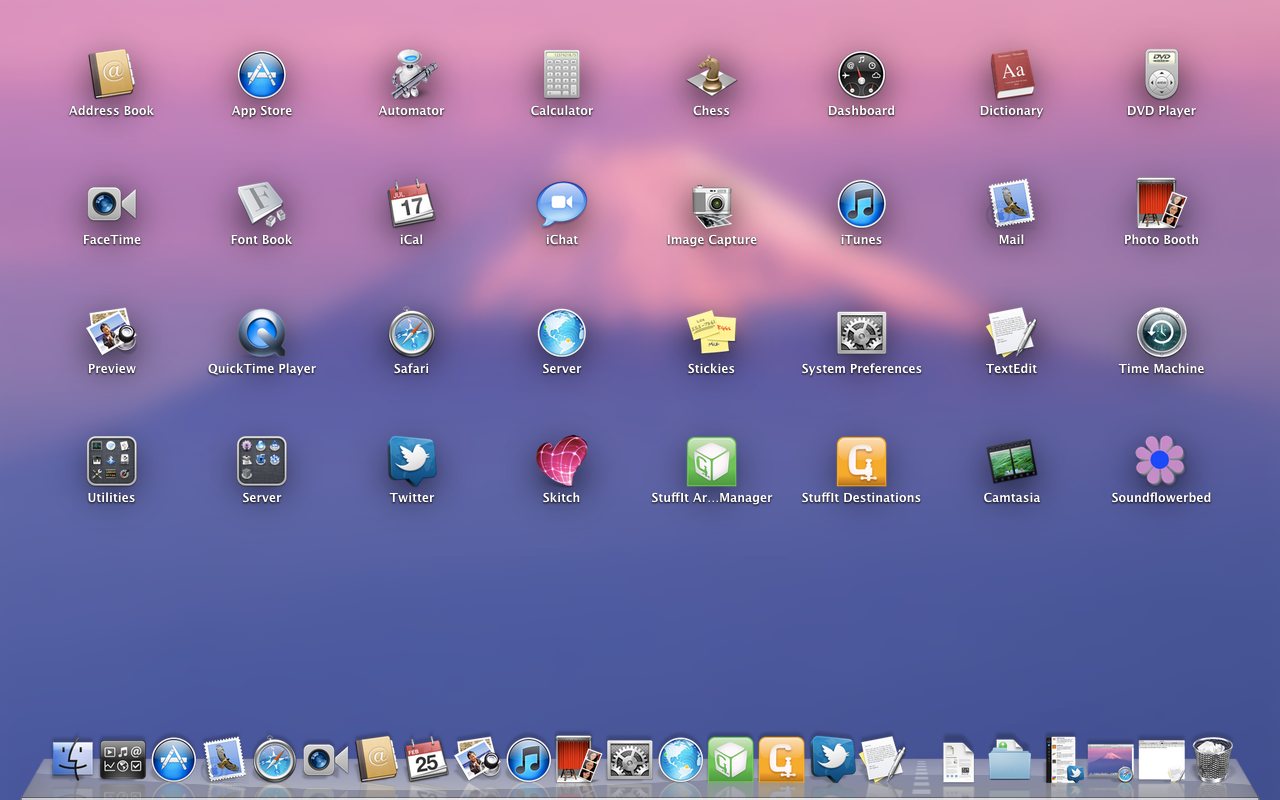Expand the Utilities folder in Launchpad
The image size is (1280, 800).
[111, 462]
